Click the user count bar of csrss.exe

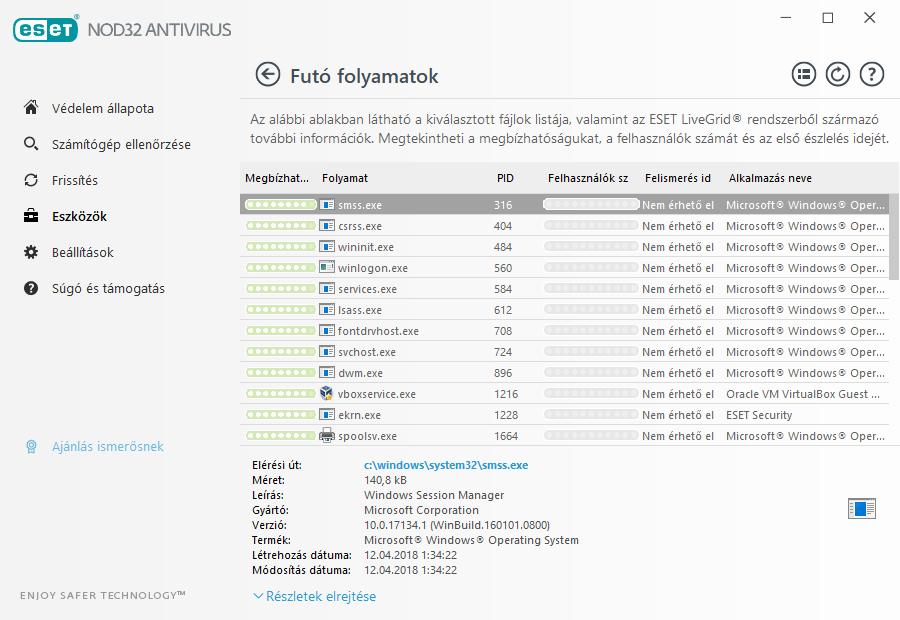pos(591,226)
